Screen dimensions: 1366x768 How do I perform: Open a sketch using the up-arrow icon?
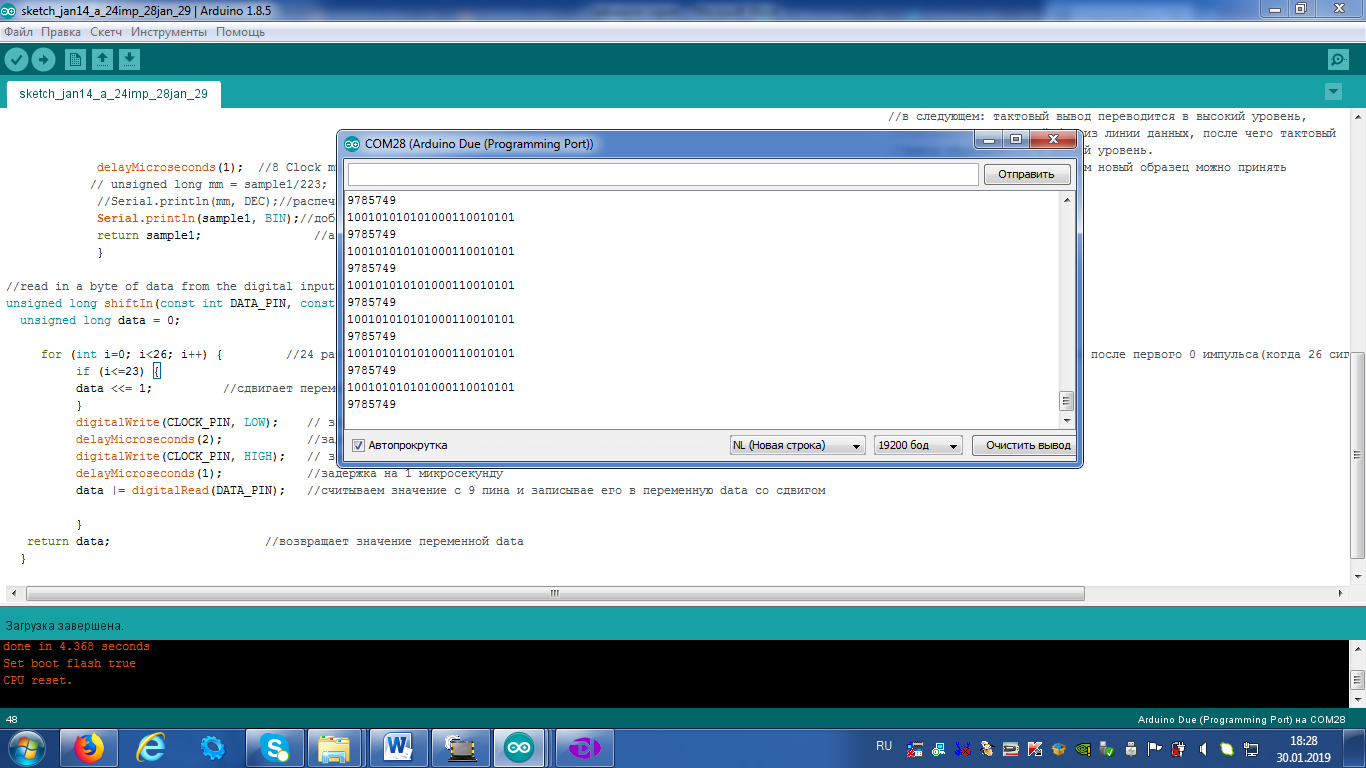pyautogui.click(x=102, y=60)
